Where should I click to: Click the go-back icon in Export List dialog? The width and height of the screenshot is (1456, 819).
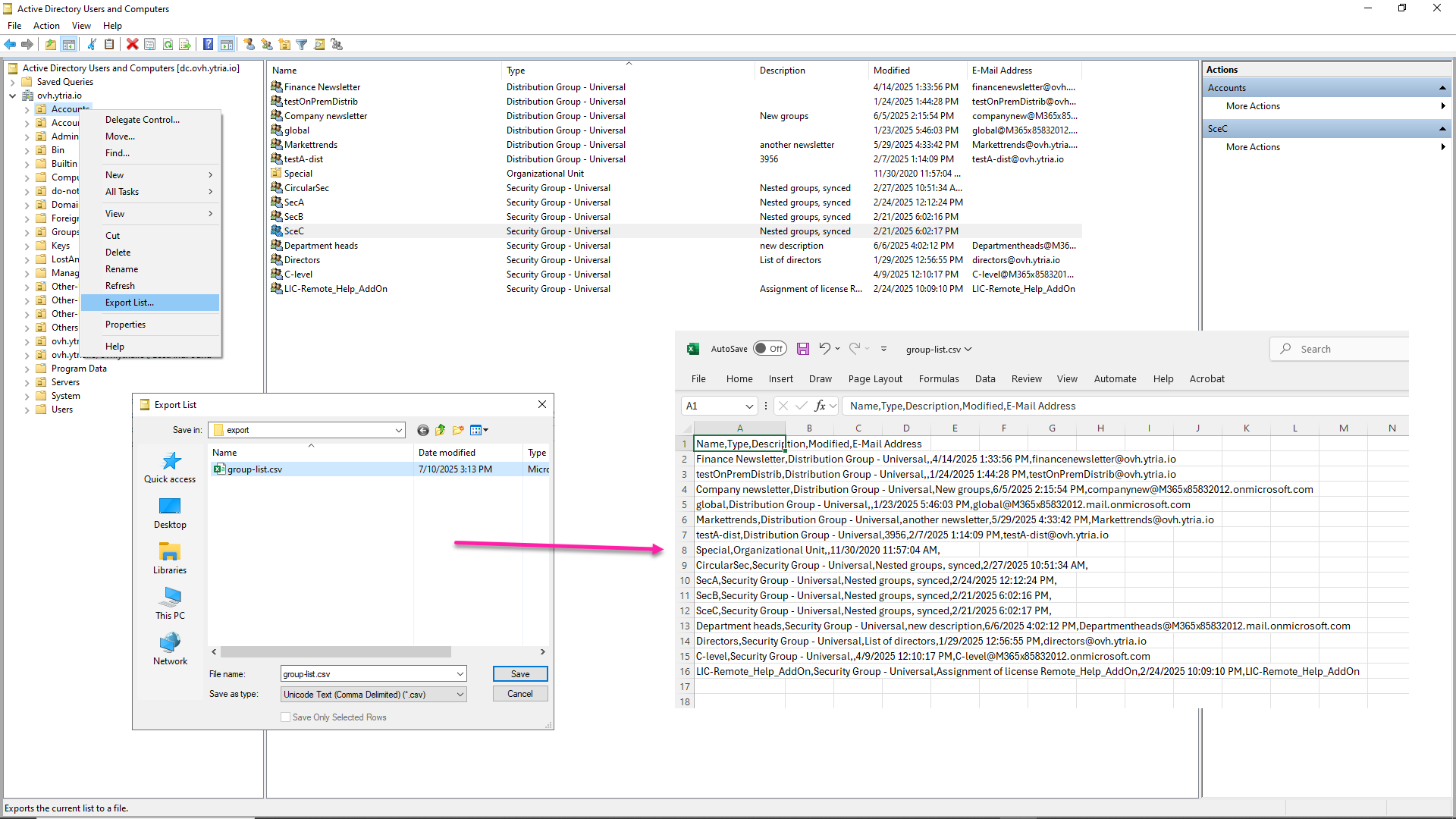pyautogui.click(x=422, y=430)
